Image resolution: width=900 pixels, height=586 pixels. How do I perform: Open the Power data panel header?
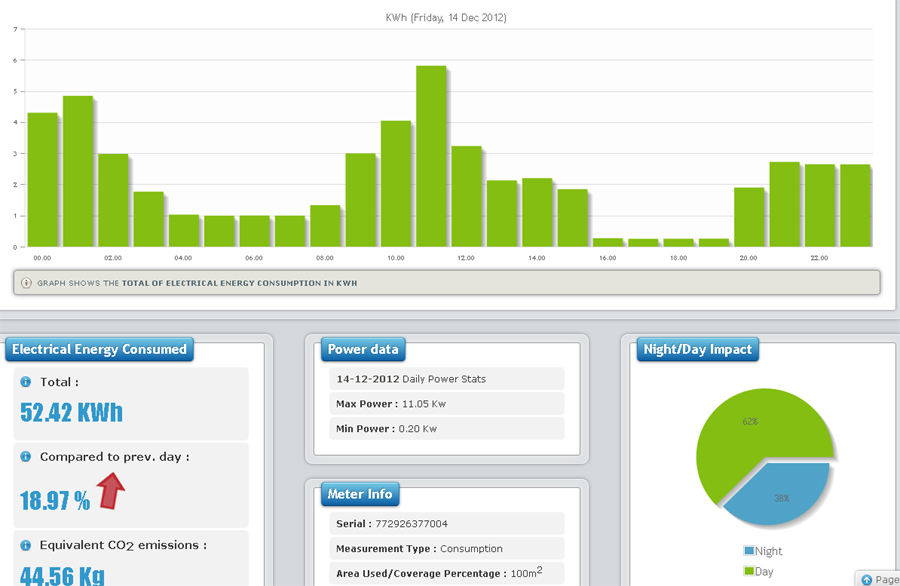(x=363, y=349)
